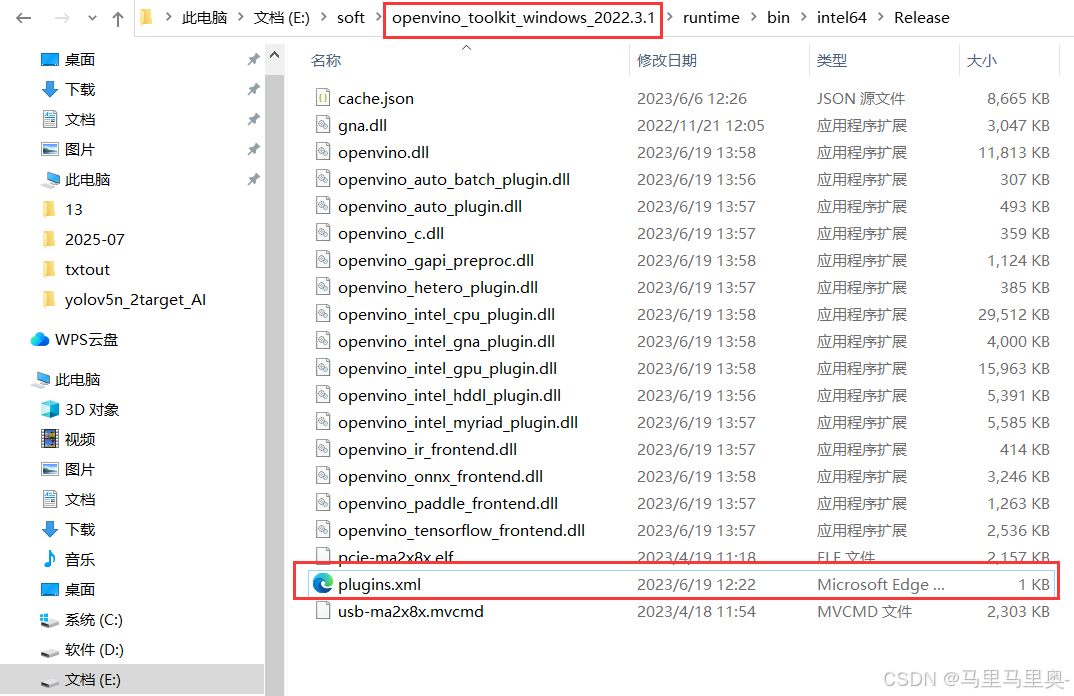The image size is (1074, 696).
Task: Open WPS云盘 cloud icon
Action: point(40,339)
